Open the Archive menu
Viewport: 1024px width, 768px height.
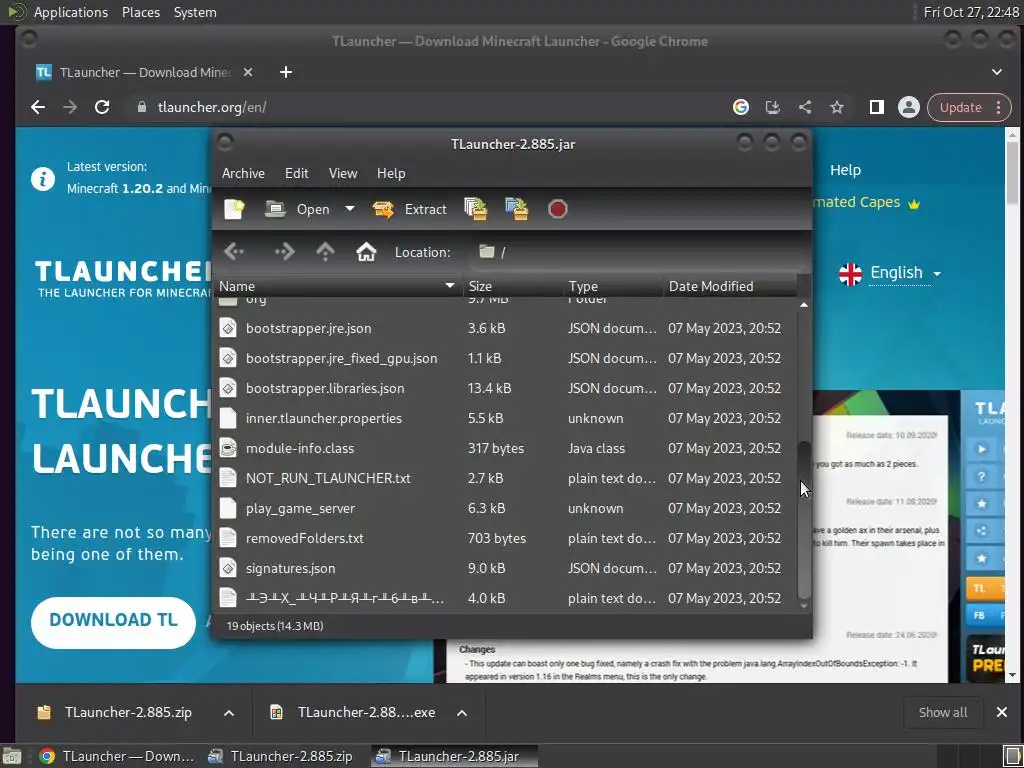click(243, 173)
